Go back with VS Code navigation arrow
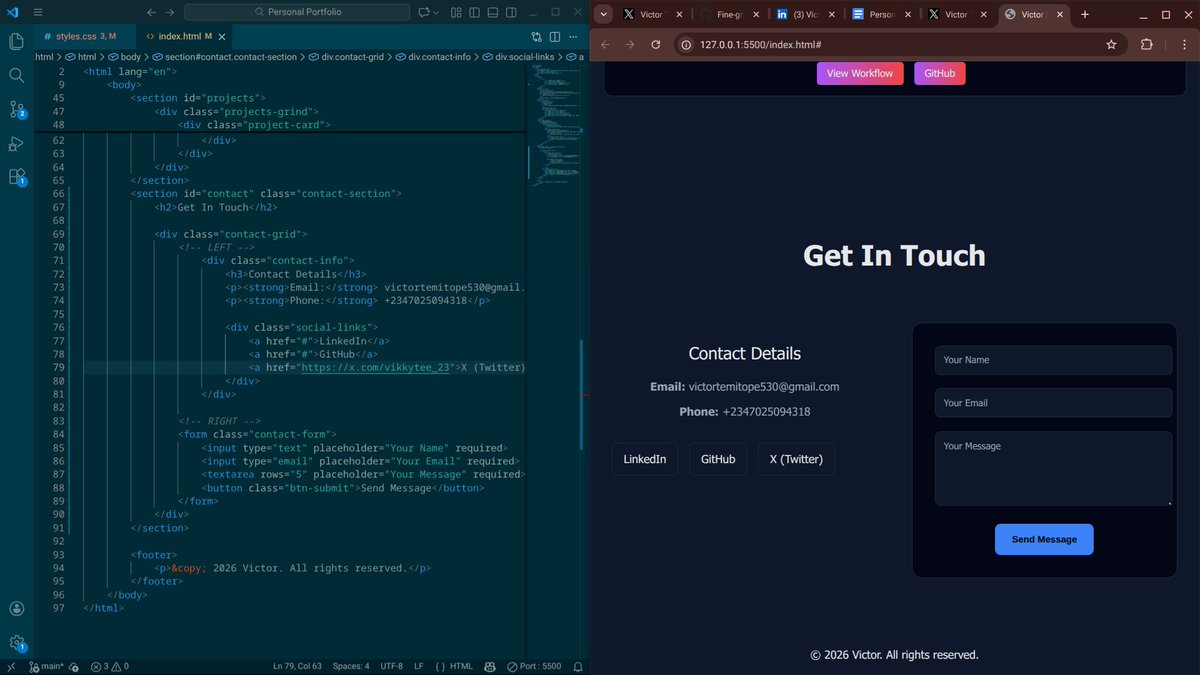This screenshot has height=675, width=1200. 151,13
